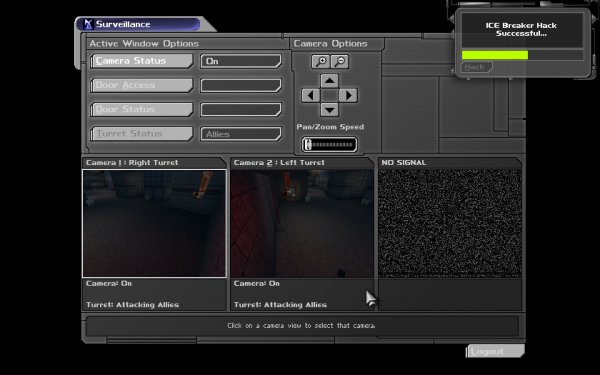Click the 'ICE Breaker Hack Successful...' message
Viewport: 600px width, 375px height.
[x=521, y=29]
